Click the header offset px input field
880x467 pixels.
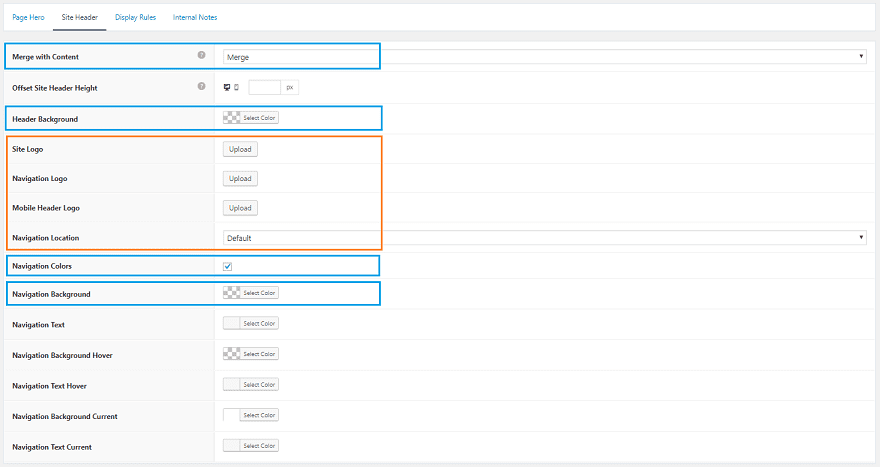coord(264,87)
